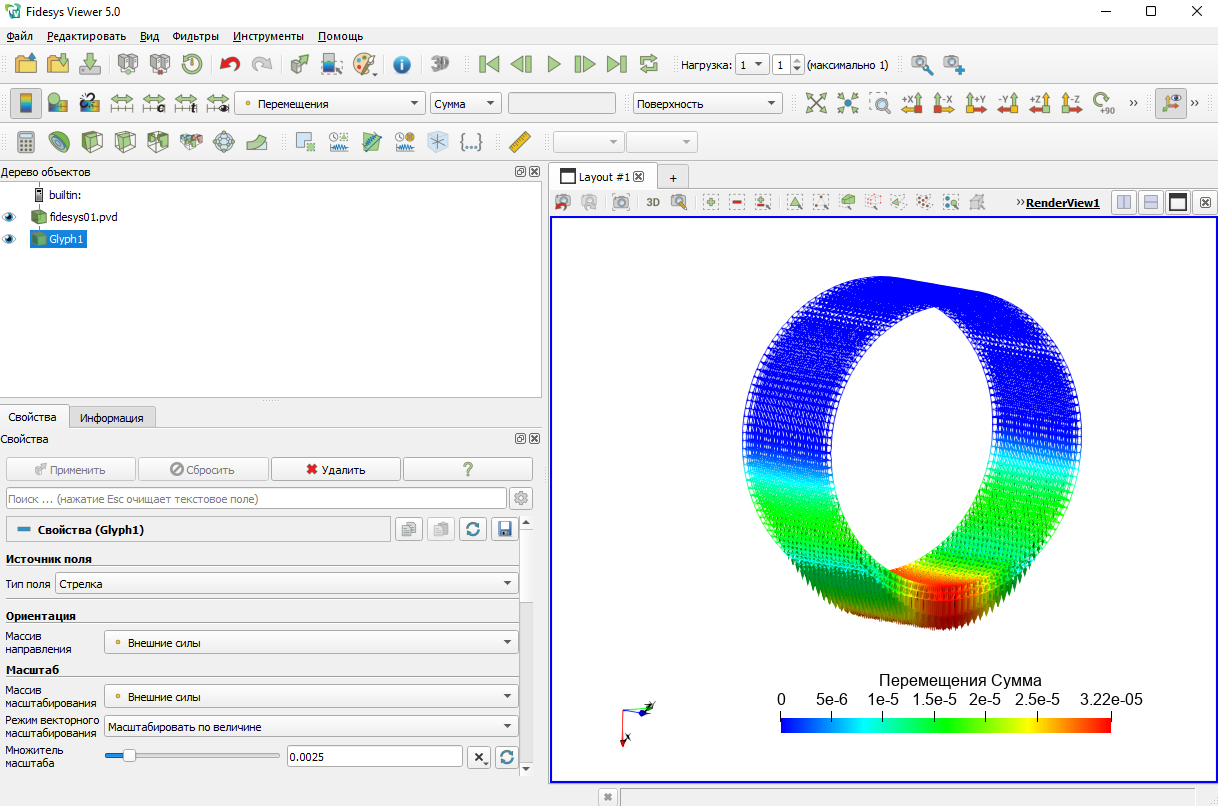Click the Save data download-arrow icon
Screen dimensions: 1218x806
90,64
